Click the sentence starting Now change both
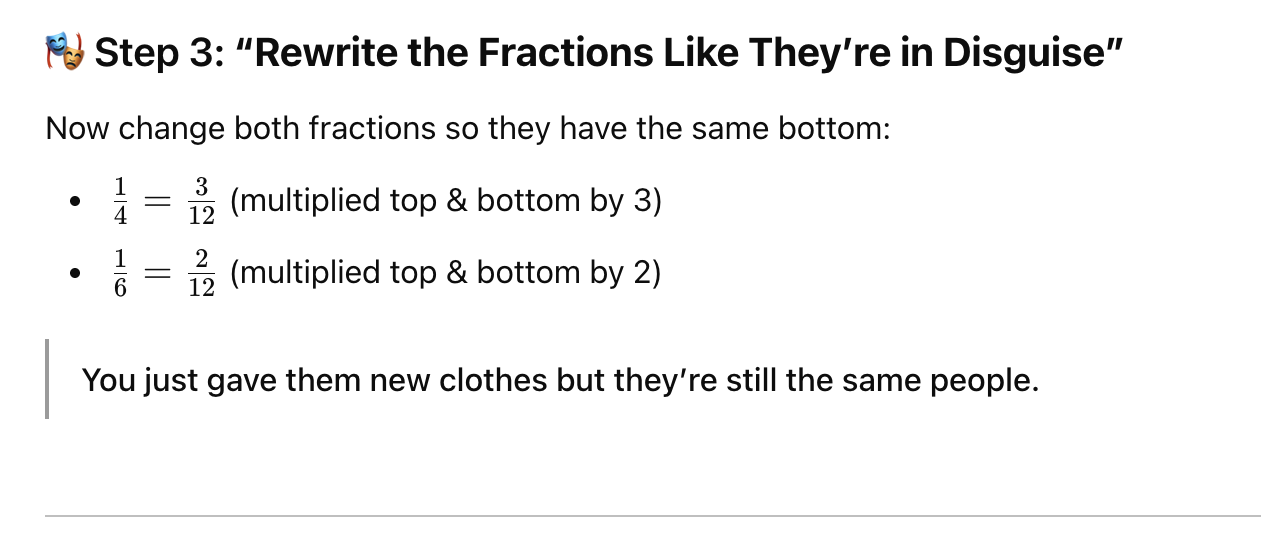This screenshot has height=542, width=1280. (468, 129)
